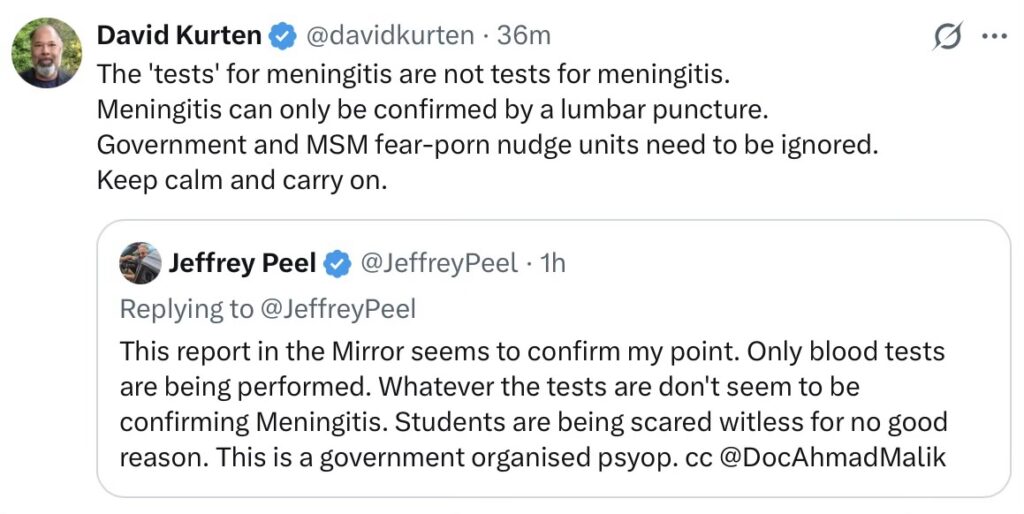Image resolution: width=1024 pixels, height=514 pixels.
Task: Click David Kurten's profile avatar
Action: 47,52
